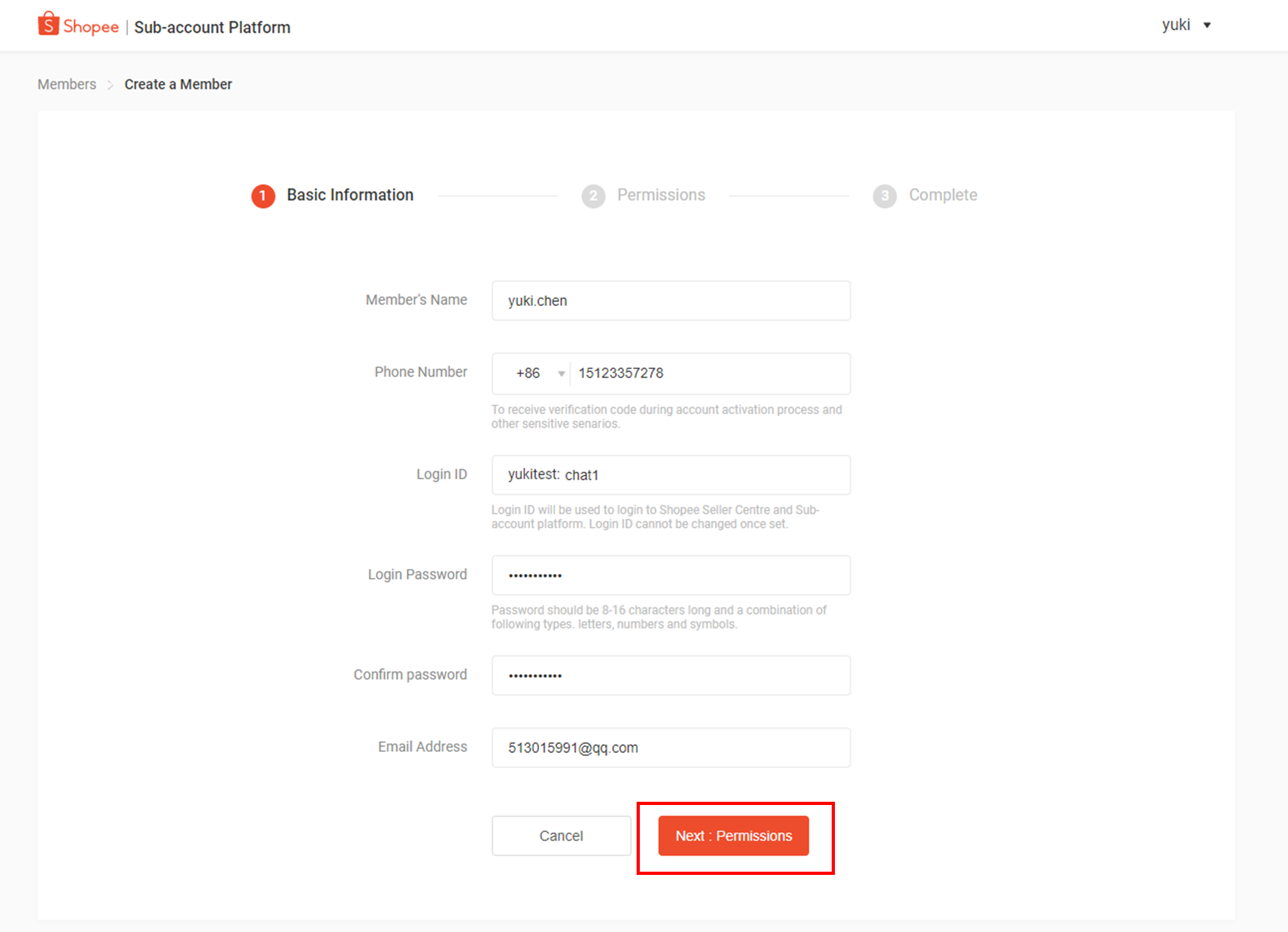Go to Members breadcrumb link
The width and height of the screenshot is (1288, 932).
pyautogui.click(x=67, y=85)
